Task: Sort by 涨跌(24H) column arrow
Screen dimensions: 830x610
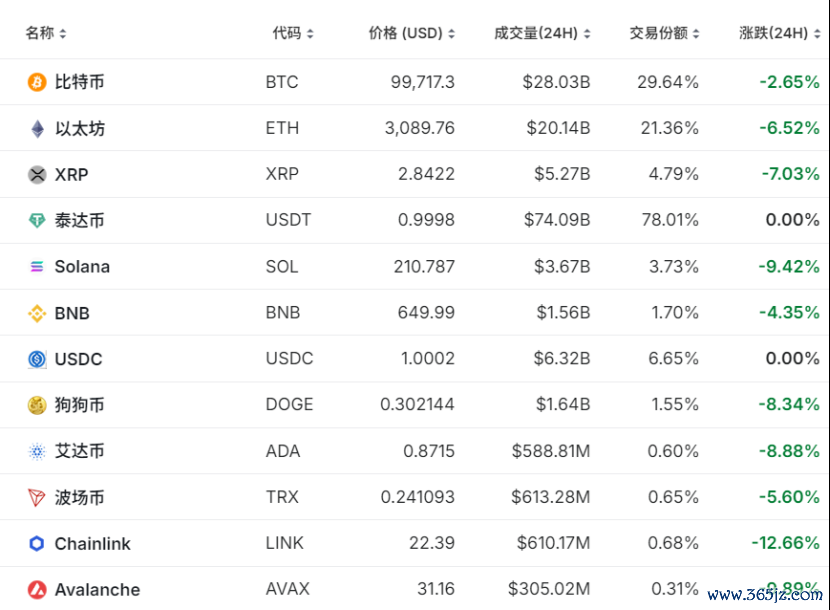Action: pos(817,34)
